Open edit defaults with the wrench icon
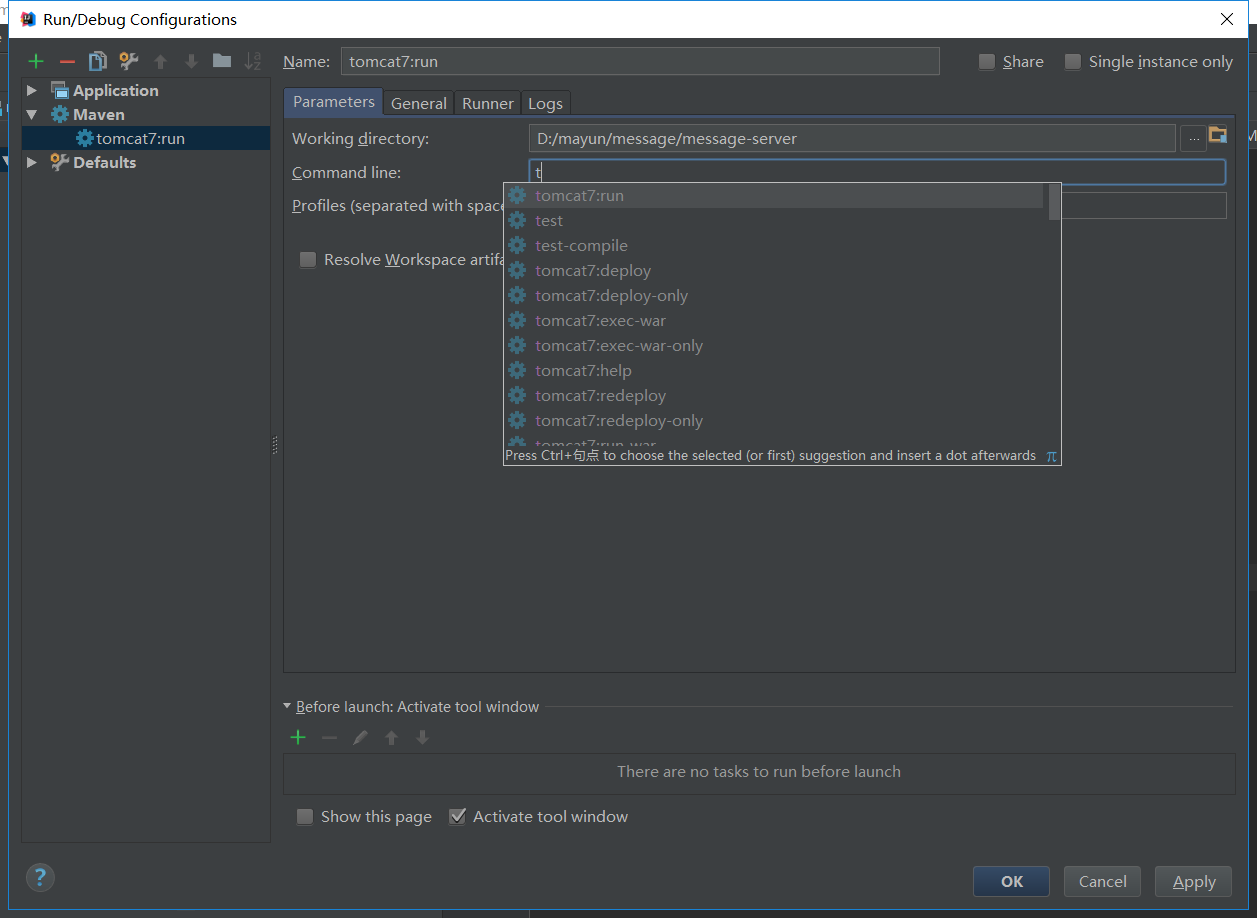 point(128,60)
